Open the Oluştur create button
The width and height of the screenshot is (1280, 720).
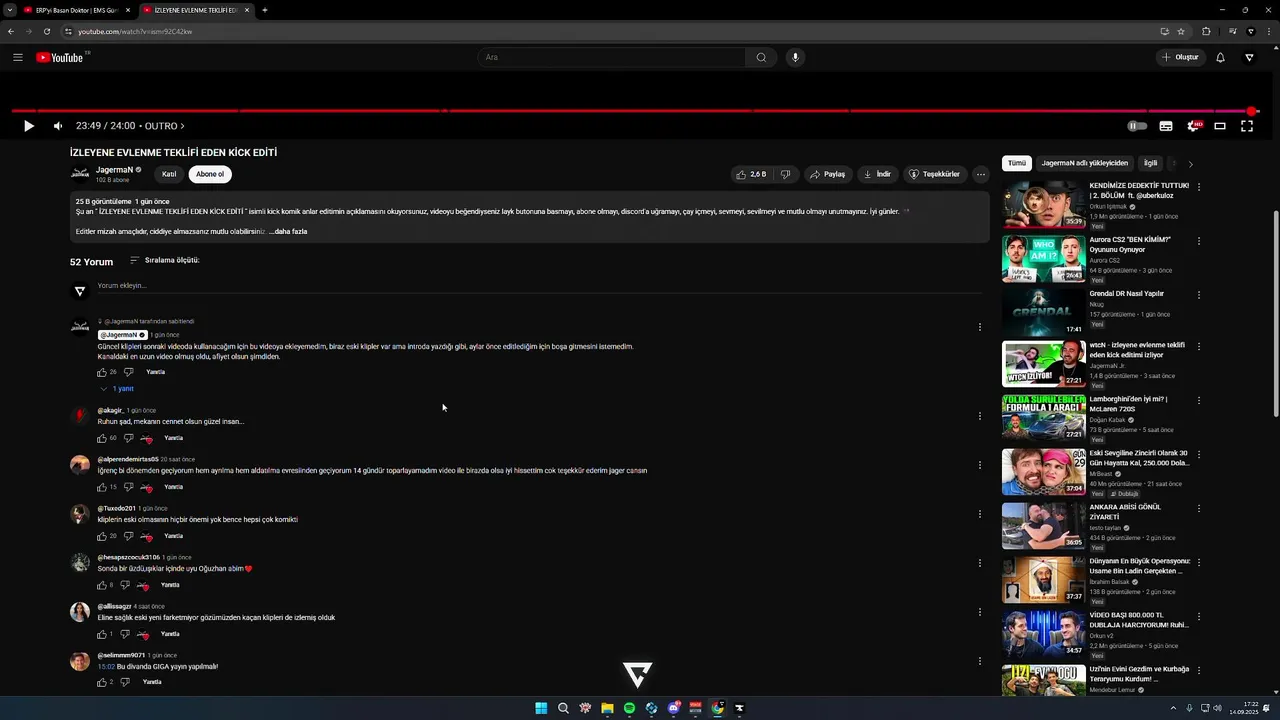(x=1180, y=57)
